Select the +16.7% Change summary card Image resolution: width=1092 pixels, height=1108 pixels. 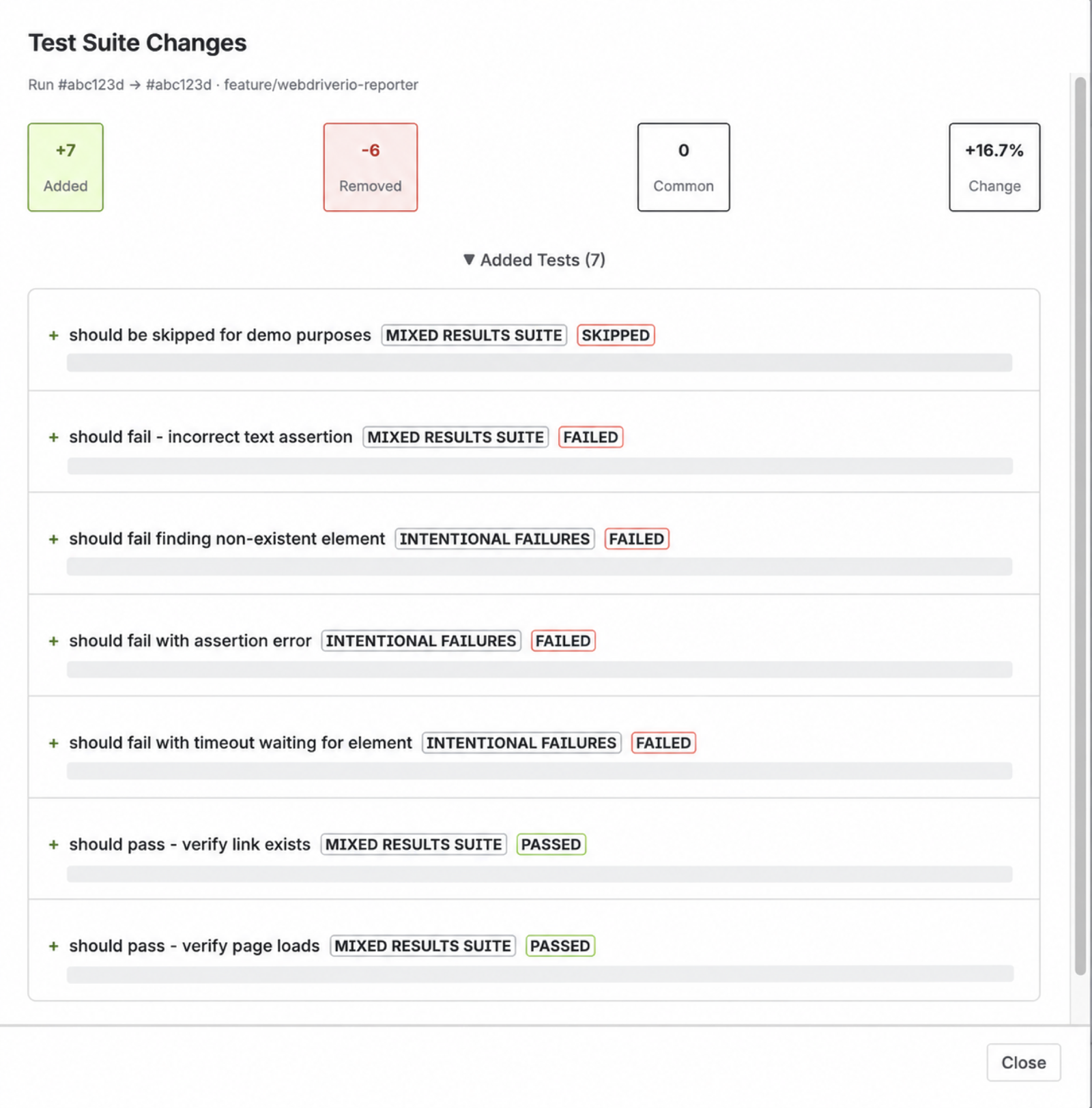pyautogui.click(x=994, y=167)
